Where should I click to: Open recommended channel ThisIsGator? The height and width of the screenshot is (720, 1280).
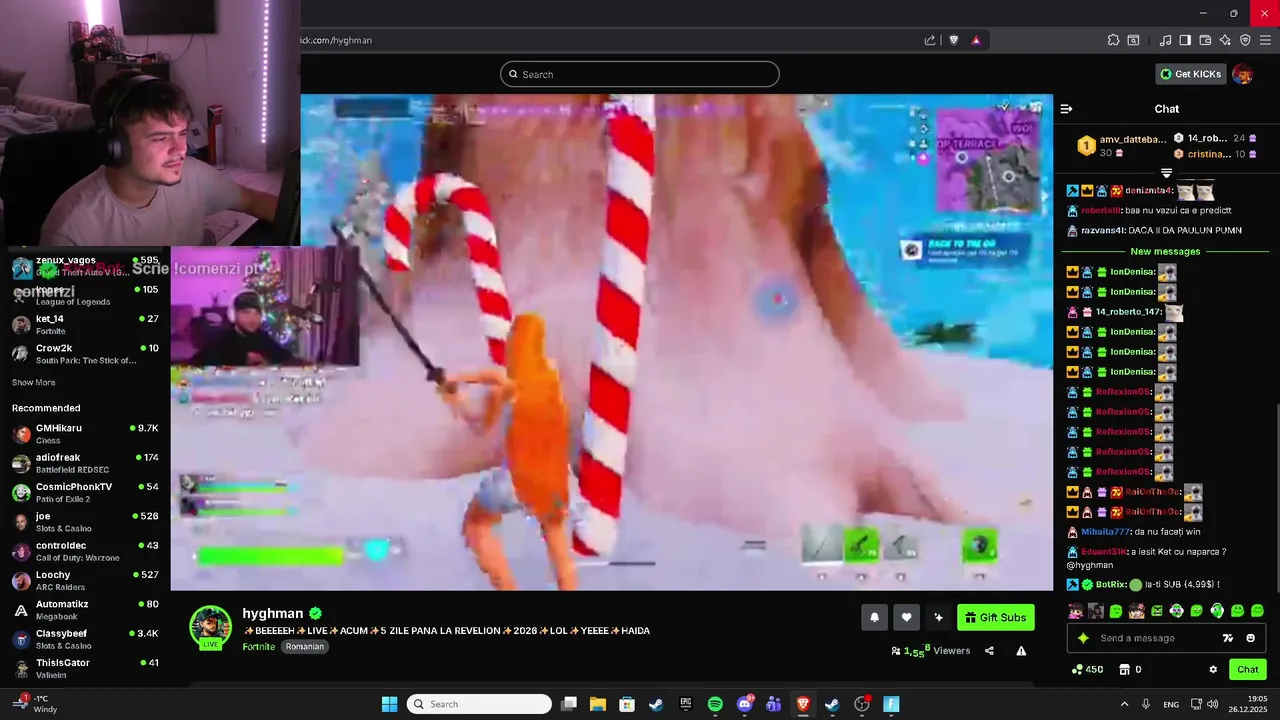[x=85, y=668]
